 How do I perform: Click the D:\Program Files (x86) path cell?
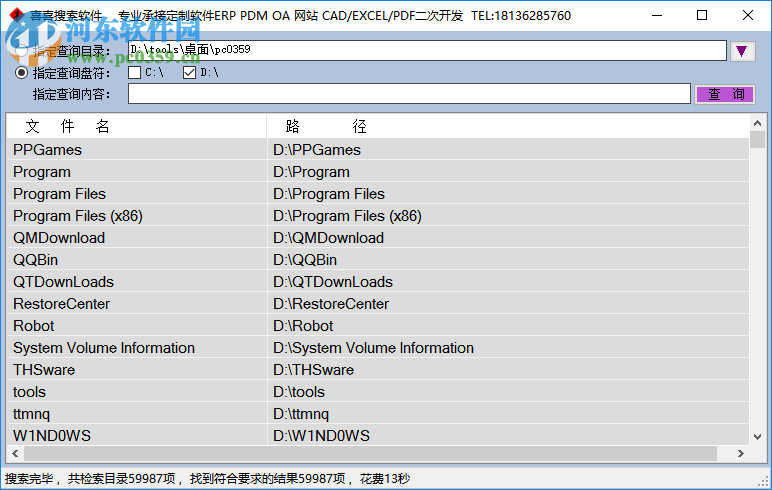pos(508,216)
